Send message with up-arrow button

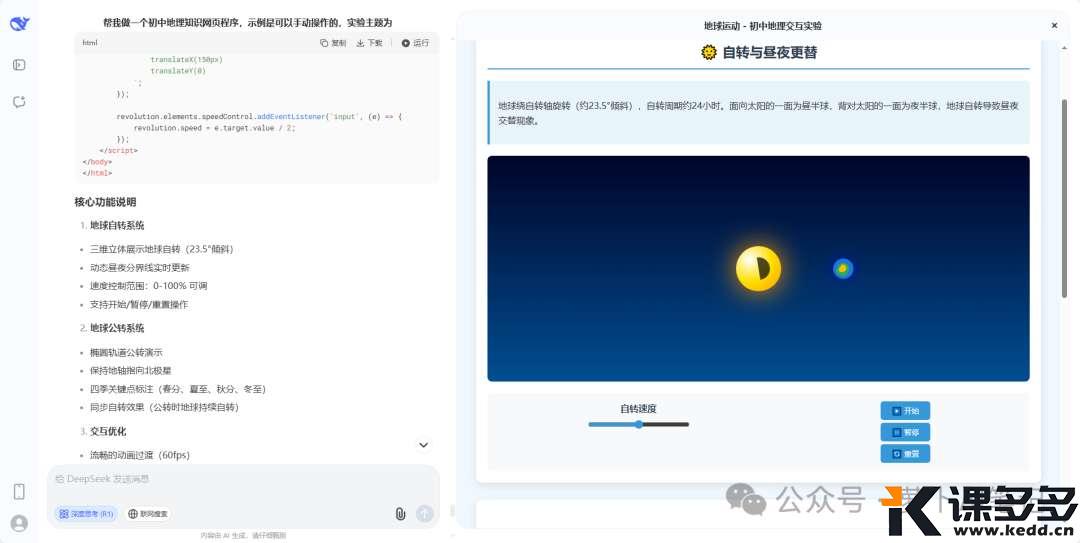click(424, 513)
